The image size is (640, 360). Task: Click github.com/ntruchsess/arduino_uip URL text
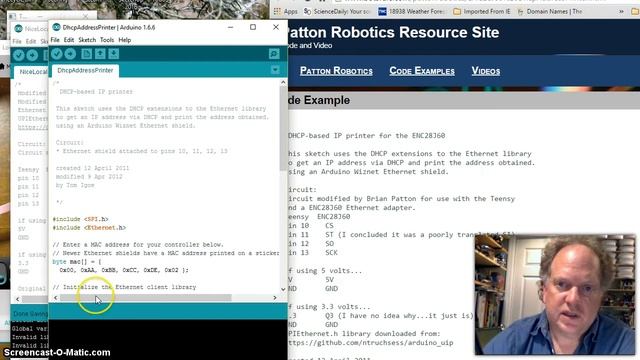click(371, 342)
